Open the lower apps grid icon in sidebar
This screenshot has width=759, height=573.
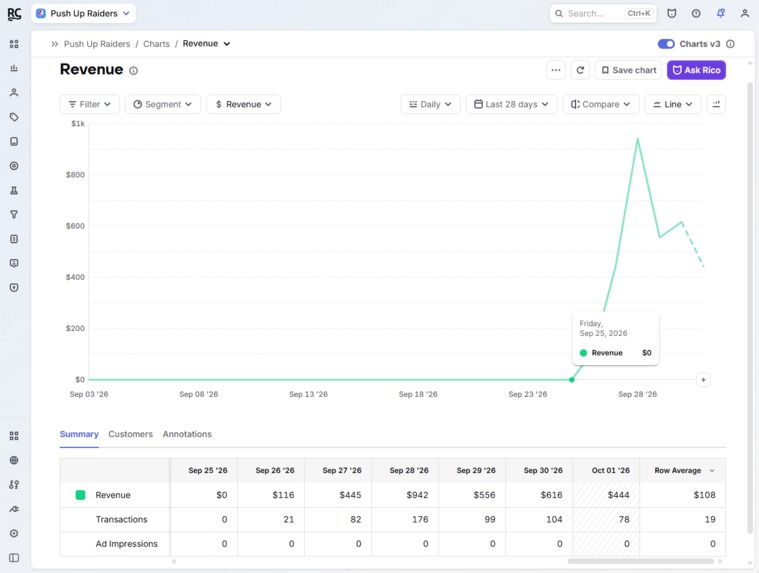[14, 436]
